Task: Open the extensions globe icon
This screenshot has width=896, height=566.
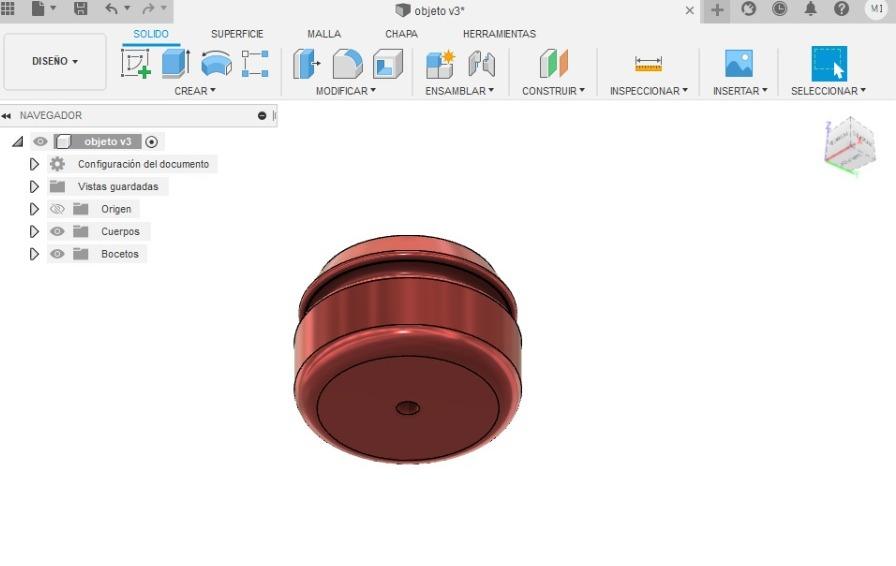Action: (x=749, y=9)
